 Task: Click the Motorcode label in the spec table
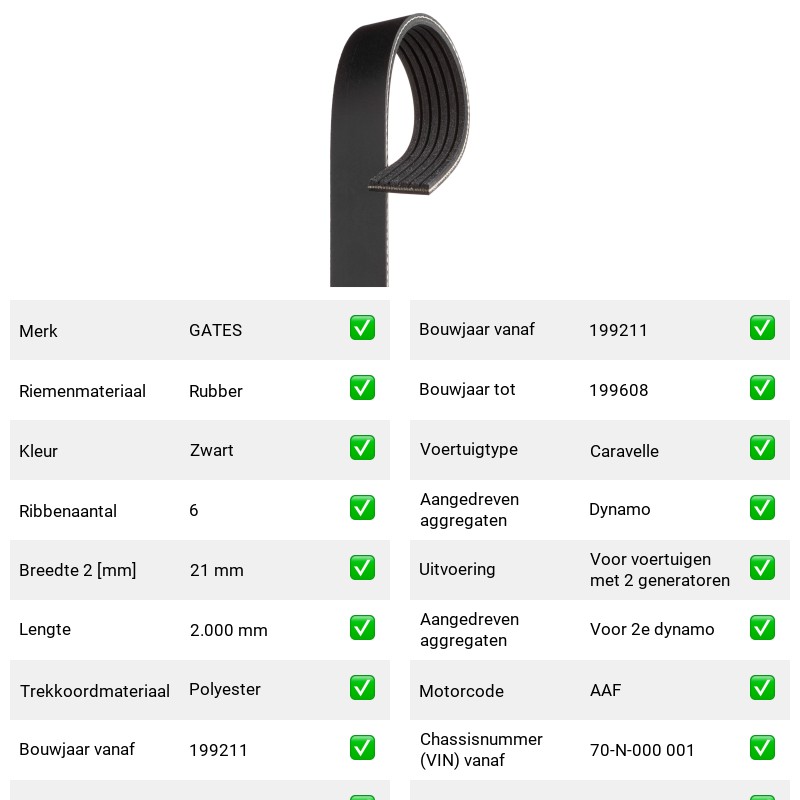point(461,691)
